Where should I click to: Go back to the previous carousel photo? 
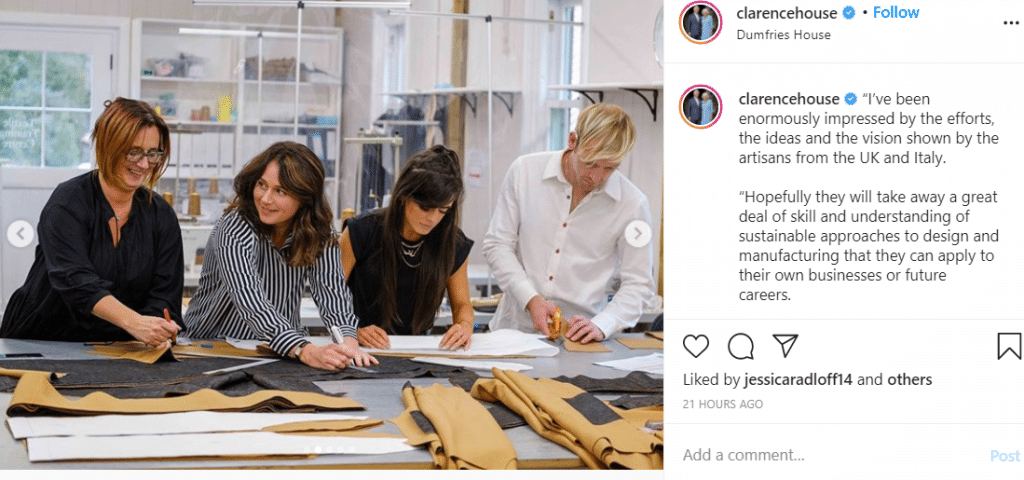tap(20, 234)
